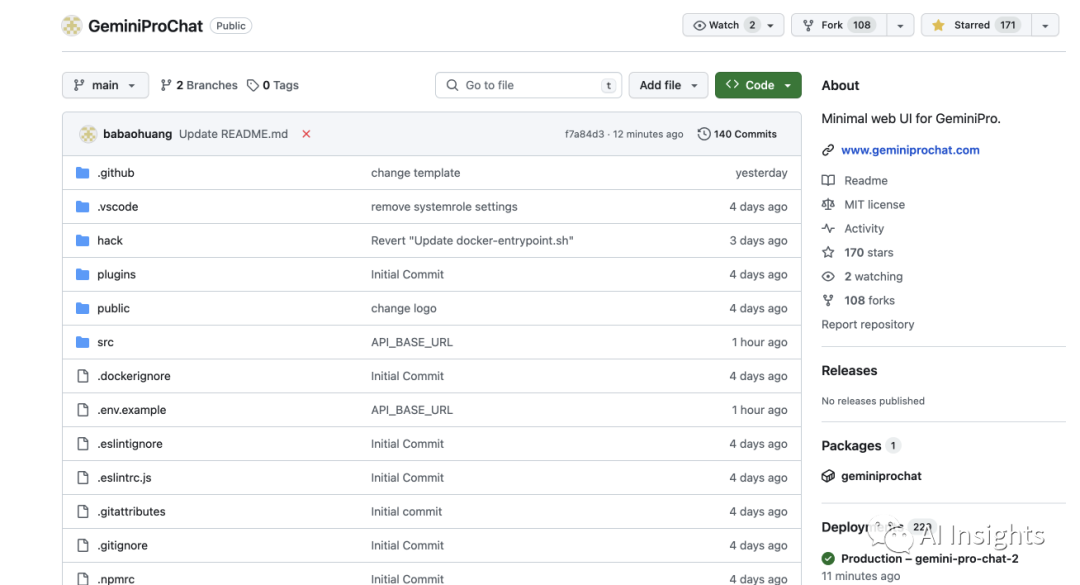1080x585 pixels.
Task: Click the commits history clock icon
Action: click(704, 134)
